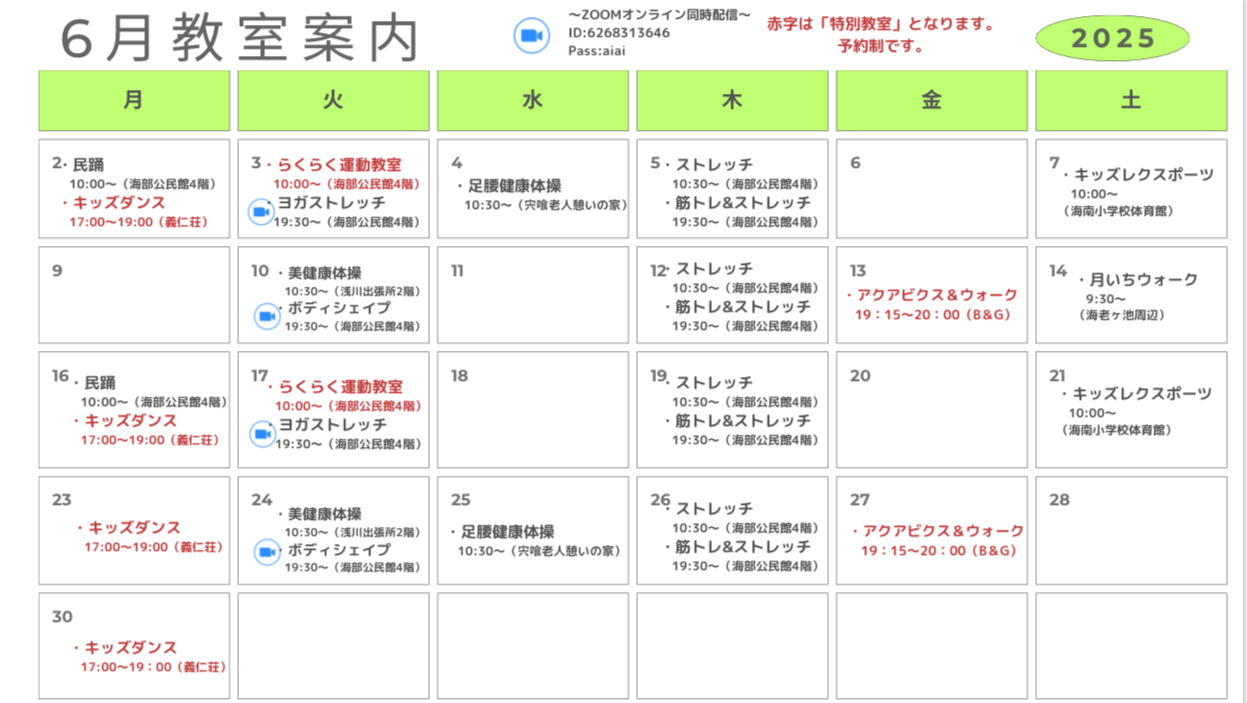1247x703 pixels.
Task: Open the red らくらく運動教室 entry on June 3
Action: click(x=339, y=164)
